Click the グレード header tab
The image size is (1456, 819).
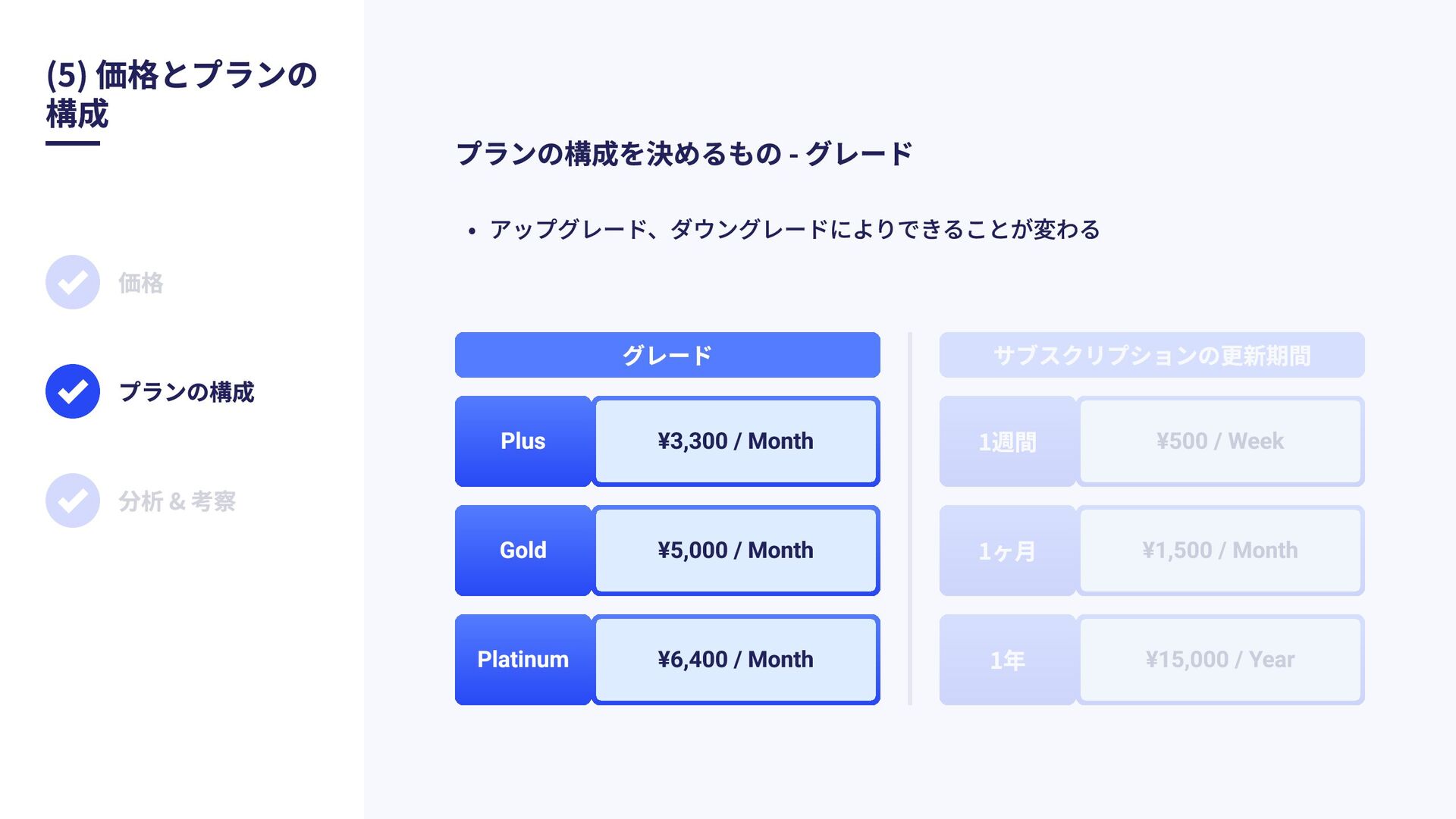[667, 355]
